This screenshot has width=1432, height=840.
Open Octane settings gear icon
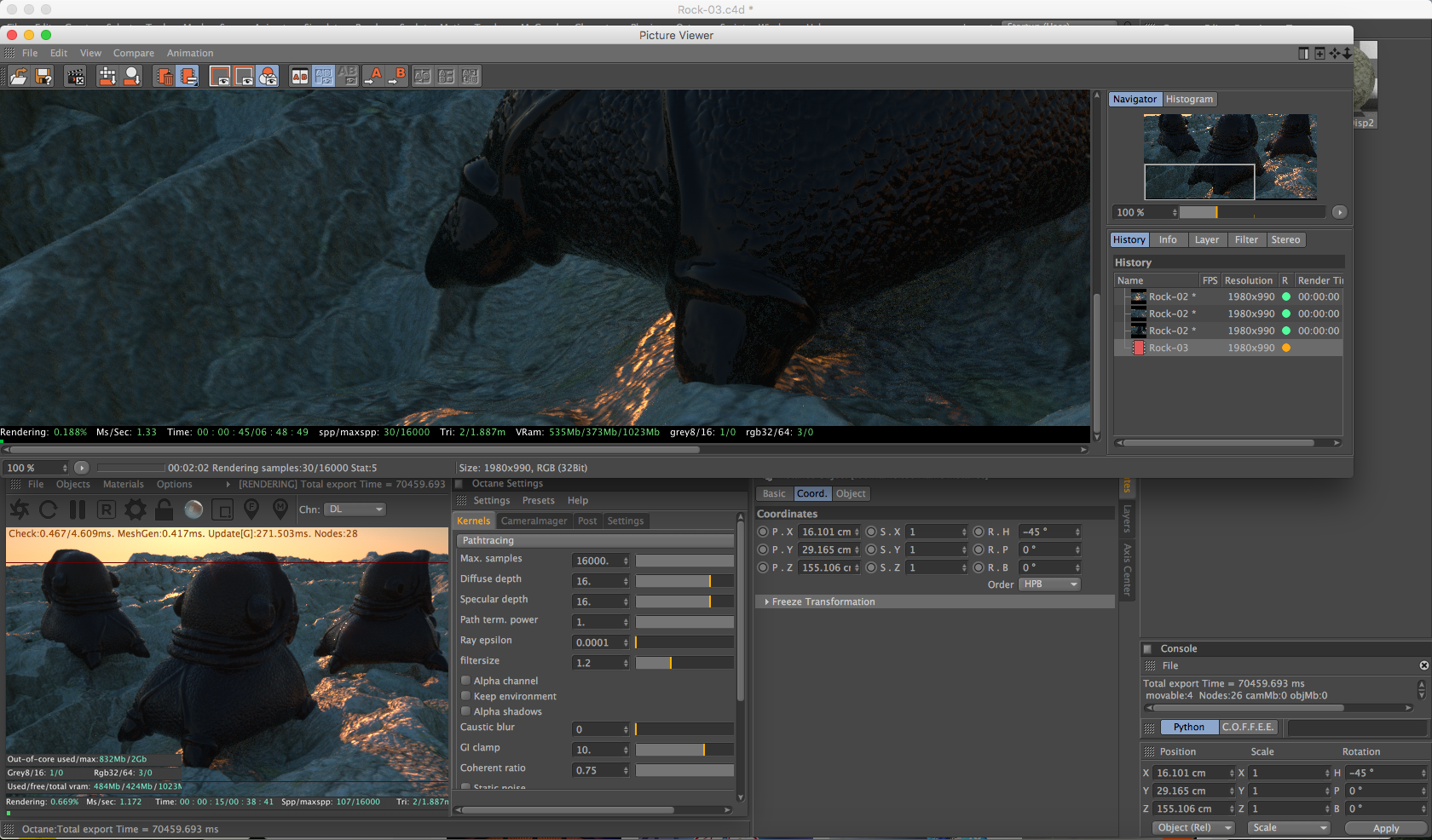click(136, 509)
